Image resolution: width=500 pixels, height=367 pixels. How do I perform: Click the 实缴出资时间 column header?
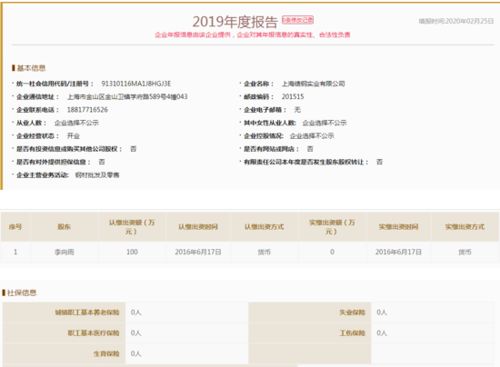(x=398, y=227)
